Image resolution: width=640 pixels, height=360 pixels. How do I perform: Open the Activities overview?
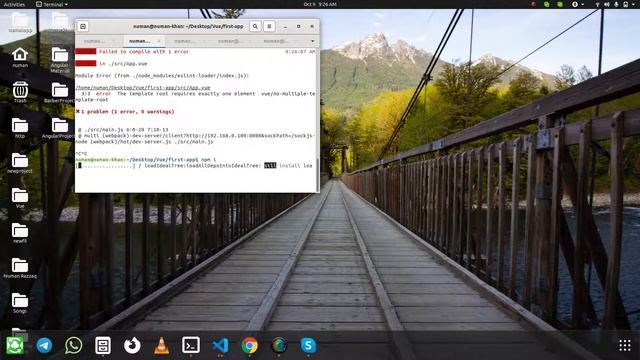point(14,4)
